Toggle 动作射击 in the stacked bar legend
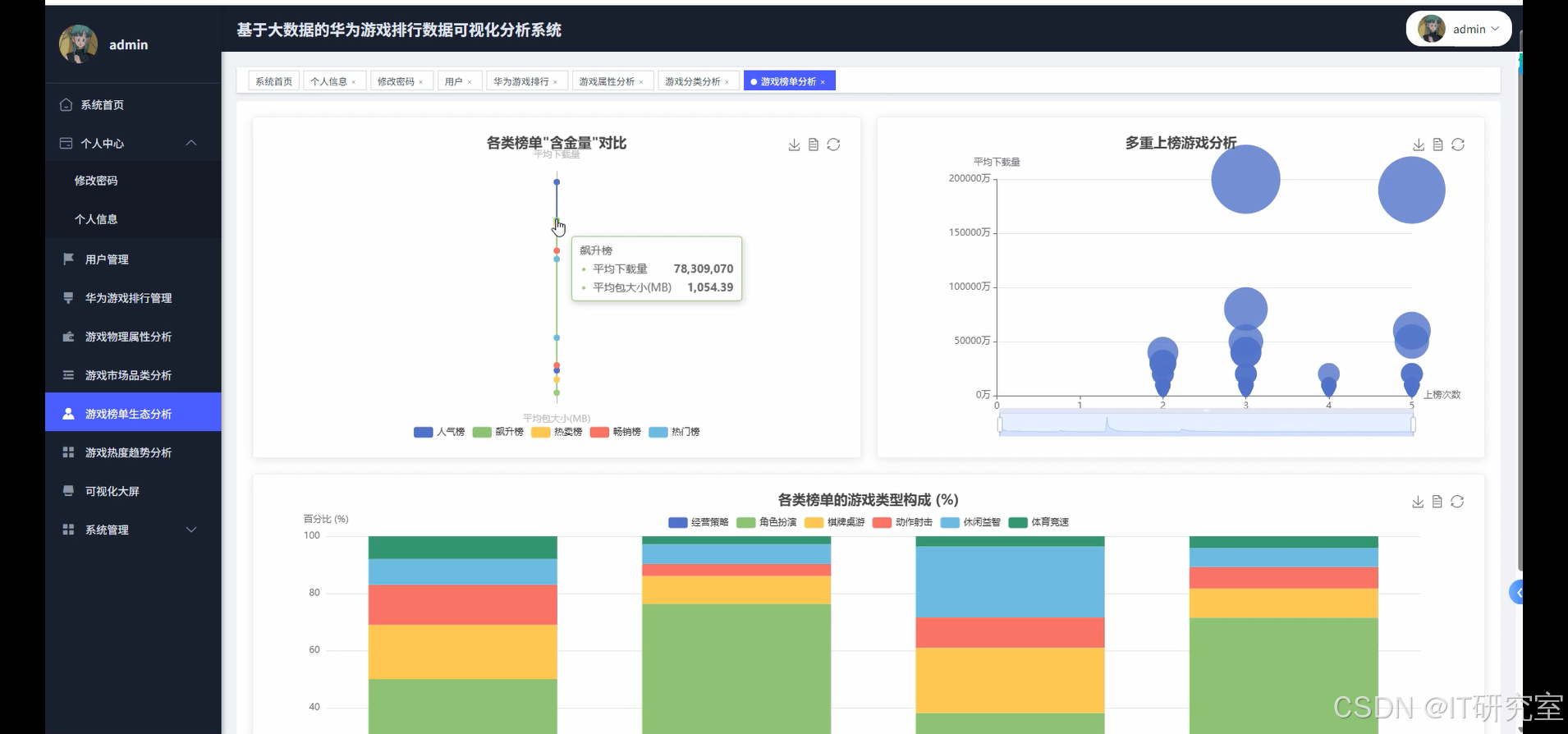 (x=903, y=522)
